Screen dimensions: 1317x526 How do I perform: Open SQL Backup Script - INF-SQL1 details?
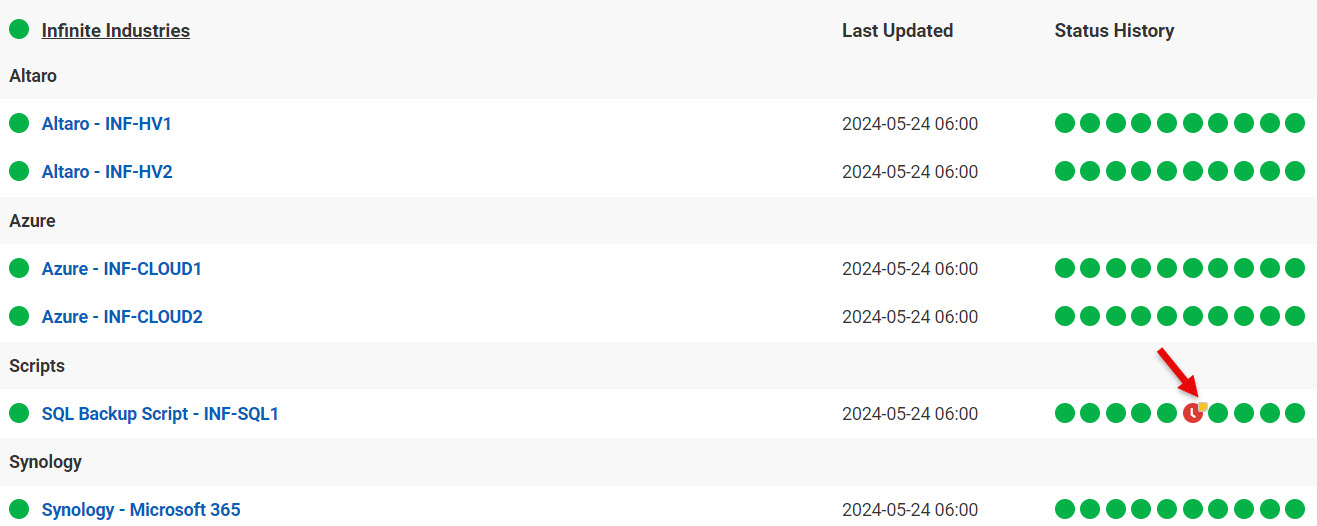point(160,413)
